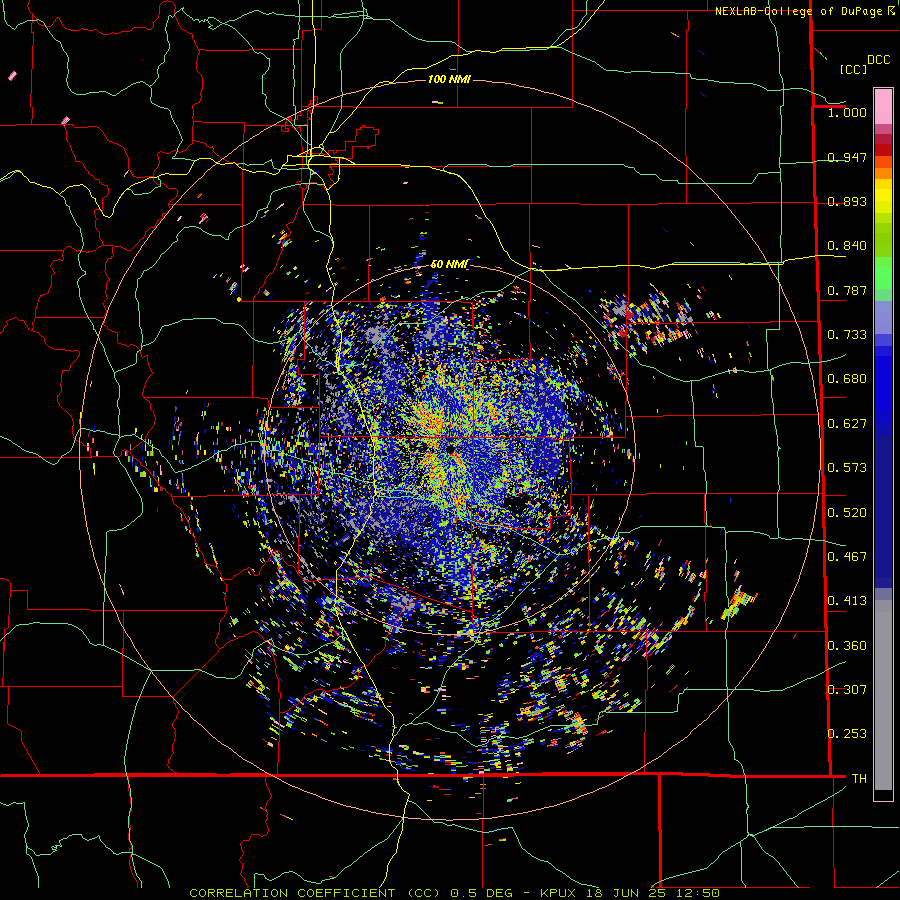Click the 0.253 color scale value
Viewport: 900px width, 900px height.
coord(847,734)
